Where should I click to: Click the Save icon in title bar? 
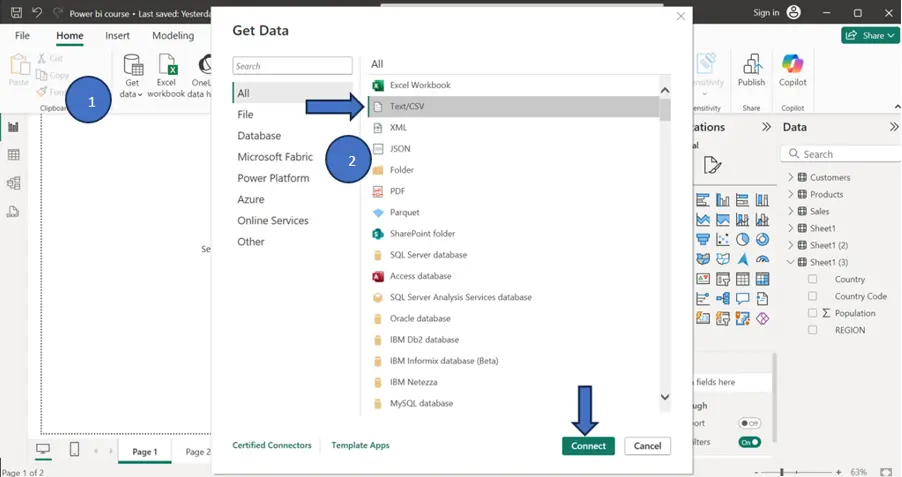[16, 13]
